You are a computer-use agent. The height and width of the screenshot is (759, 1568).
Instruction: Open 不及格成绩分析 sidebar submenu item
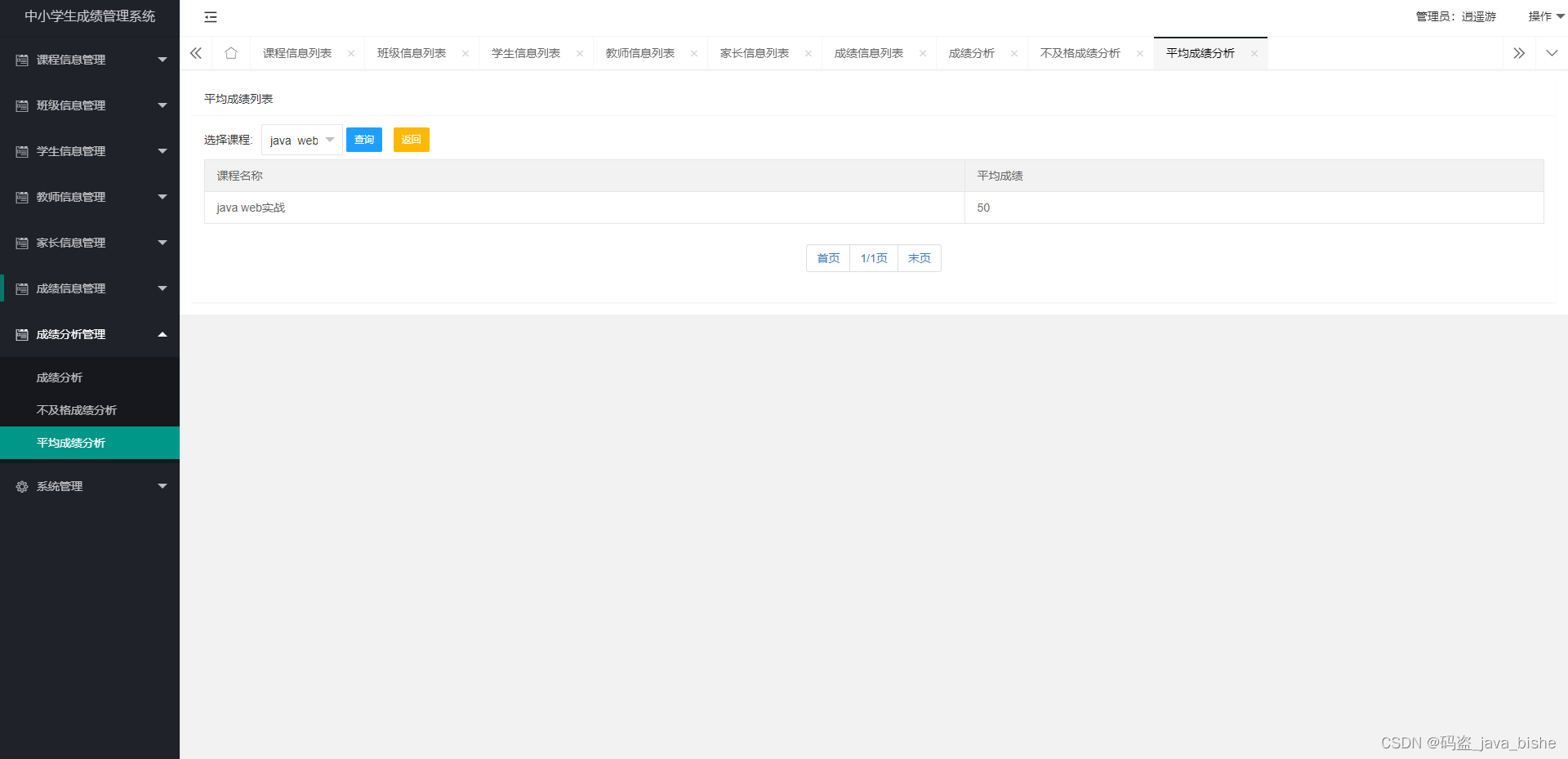(90, 410)
